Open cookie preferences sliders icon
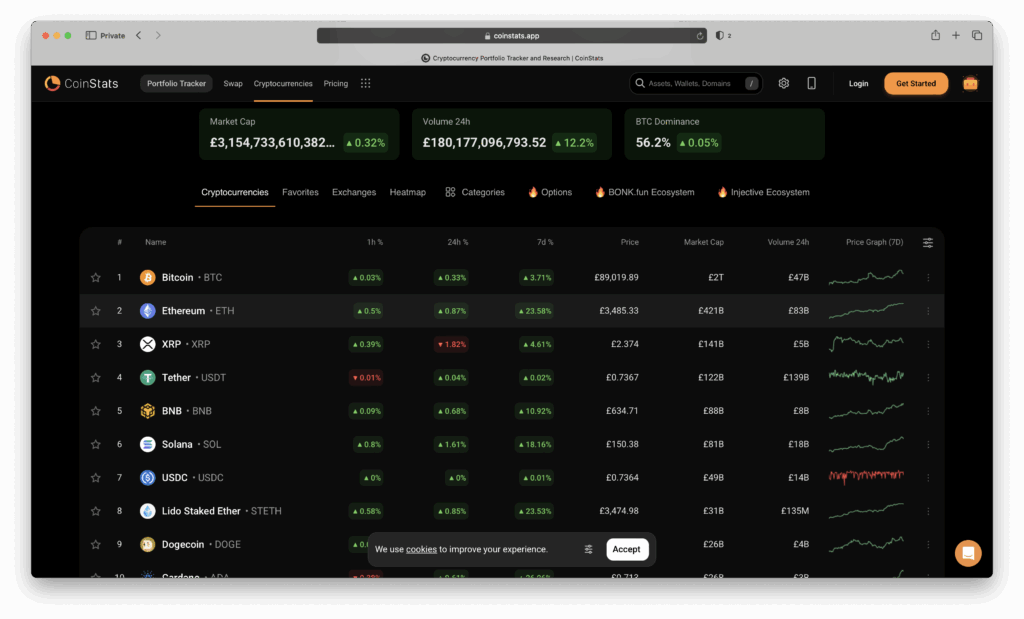 click(589, 549)
